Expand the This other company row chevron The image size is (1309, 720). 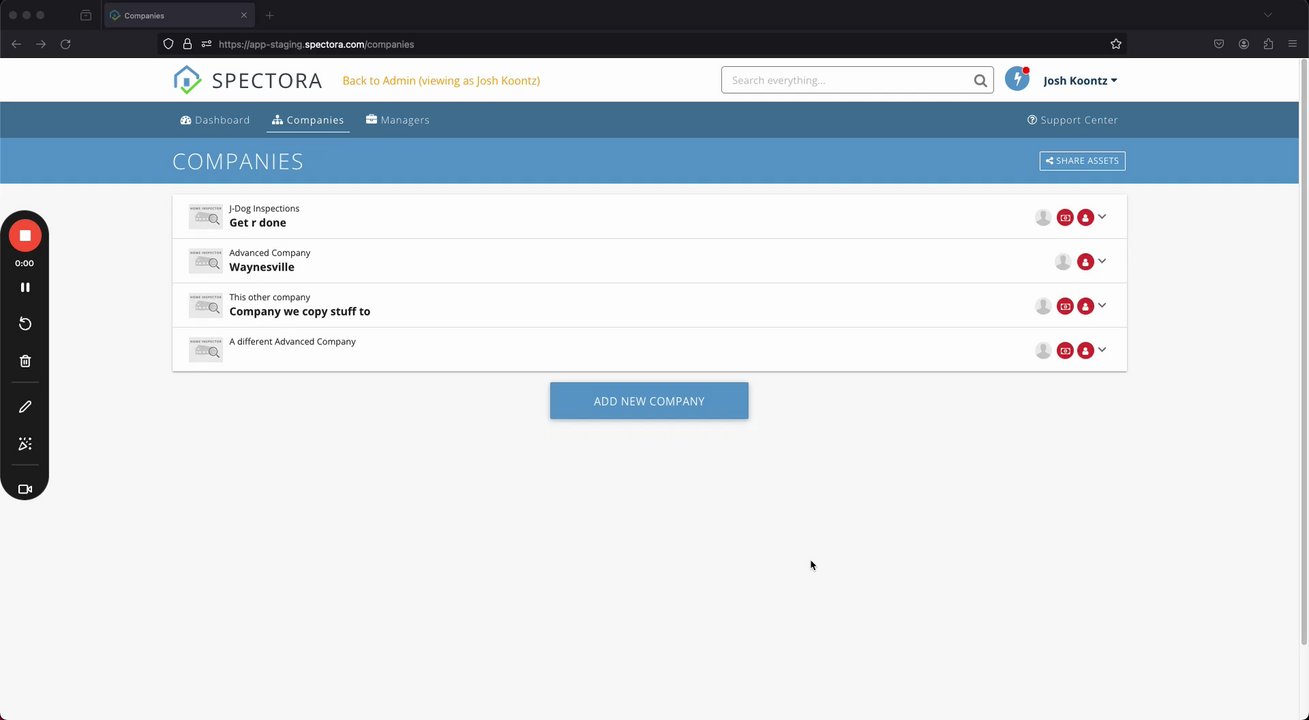pos(1102,305)
